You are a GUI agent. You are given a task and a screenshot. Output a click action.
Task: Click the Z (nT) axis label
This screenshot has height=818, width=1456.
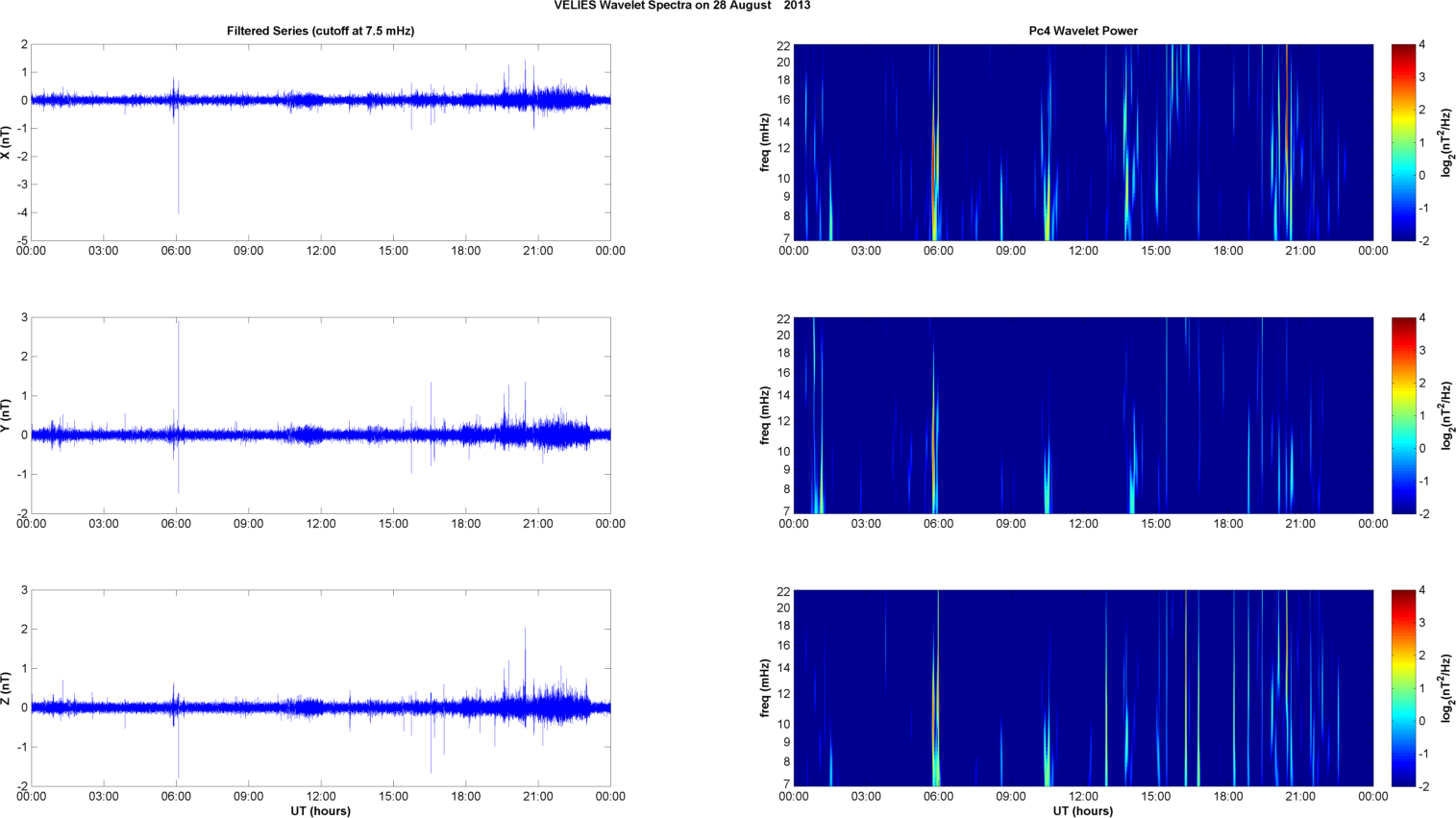tap(7, 688)
